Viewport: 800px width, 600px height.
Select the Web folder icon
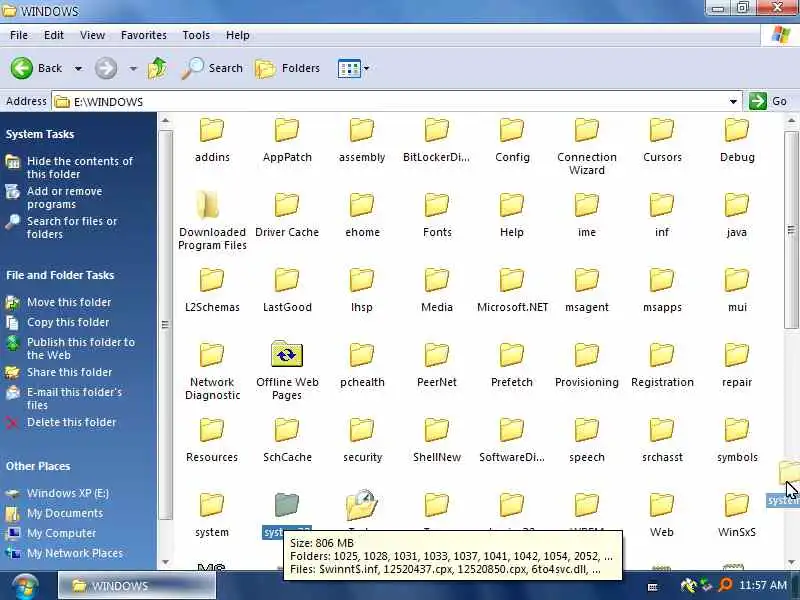pyautogui.click(x=662, y=505)
